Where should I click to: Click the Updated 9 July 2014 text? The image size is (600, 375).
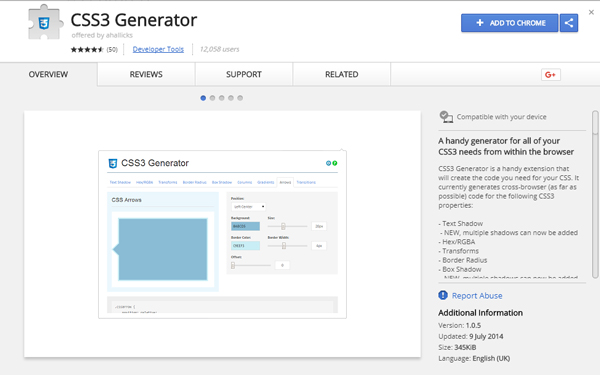coord(471,336)
